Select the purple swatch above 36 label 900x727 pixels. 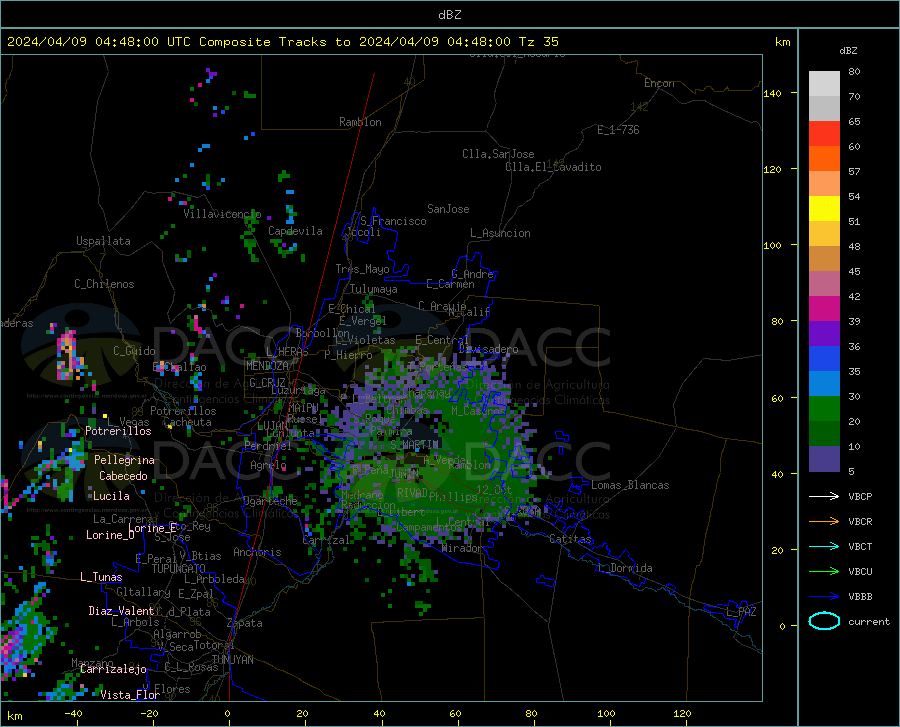(824, 334)
